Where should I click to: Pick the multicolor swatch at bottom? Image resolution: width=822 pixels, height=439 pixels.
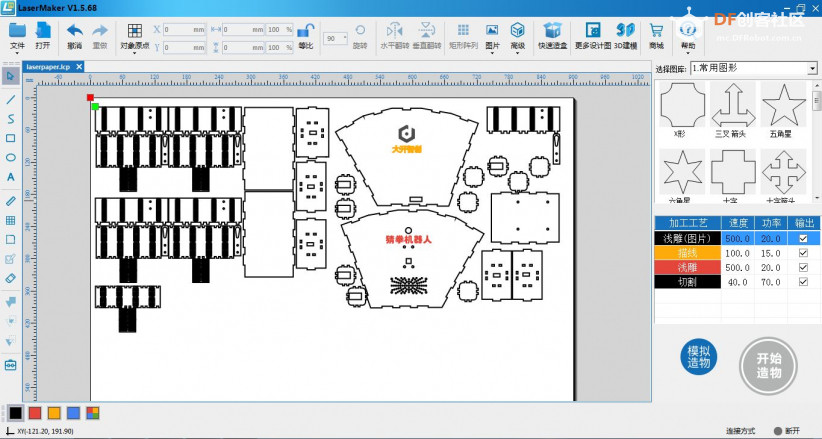click(93, 413)
